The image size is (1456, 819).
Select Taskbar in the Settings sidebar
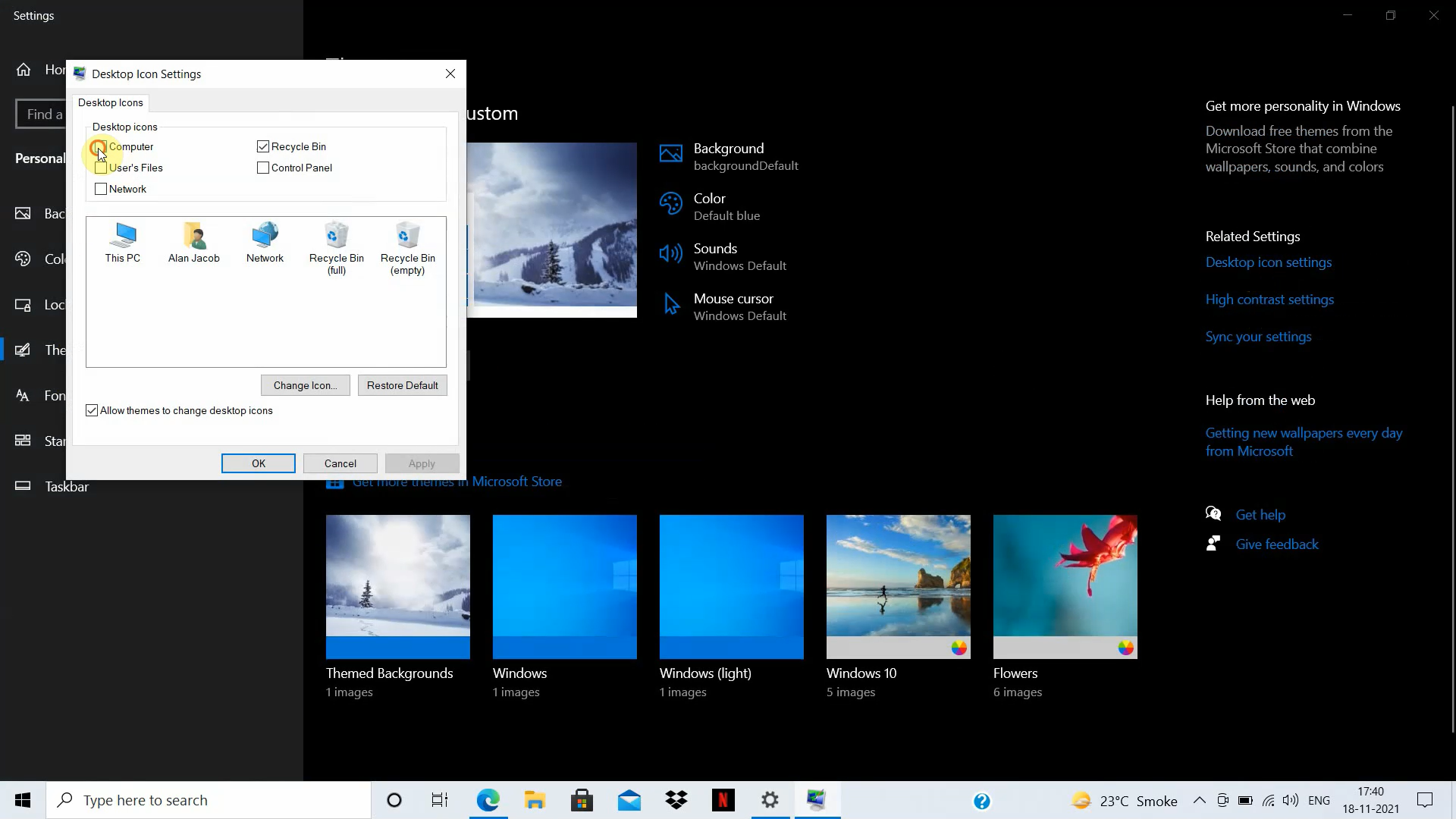(x=66, y=486)
